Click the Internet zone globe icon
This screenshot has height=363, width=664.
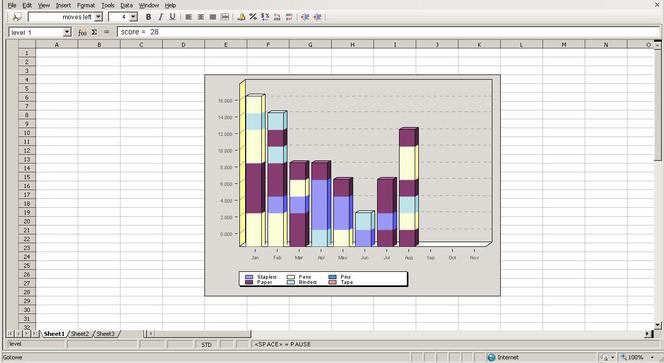491,357
